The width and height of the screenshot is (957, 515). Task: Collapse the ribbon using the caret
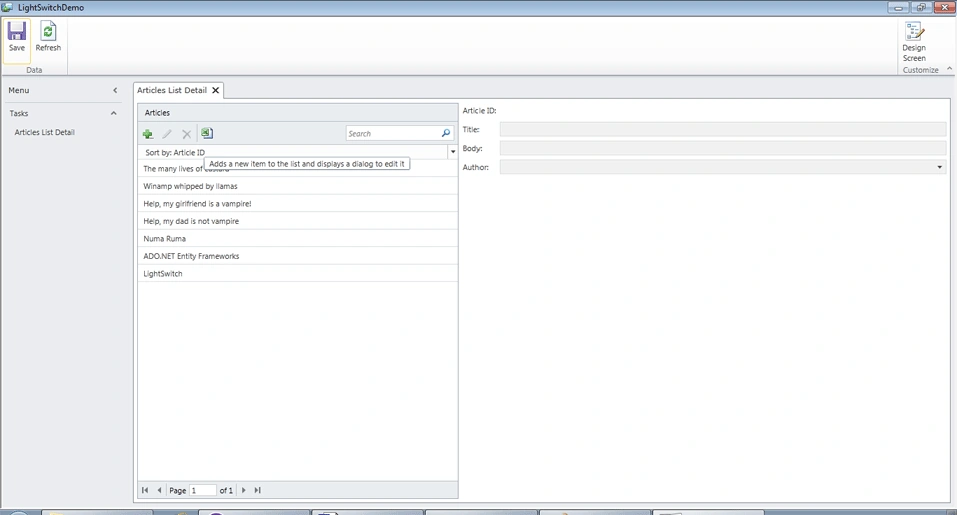pos(950,69)
